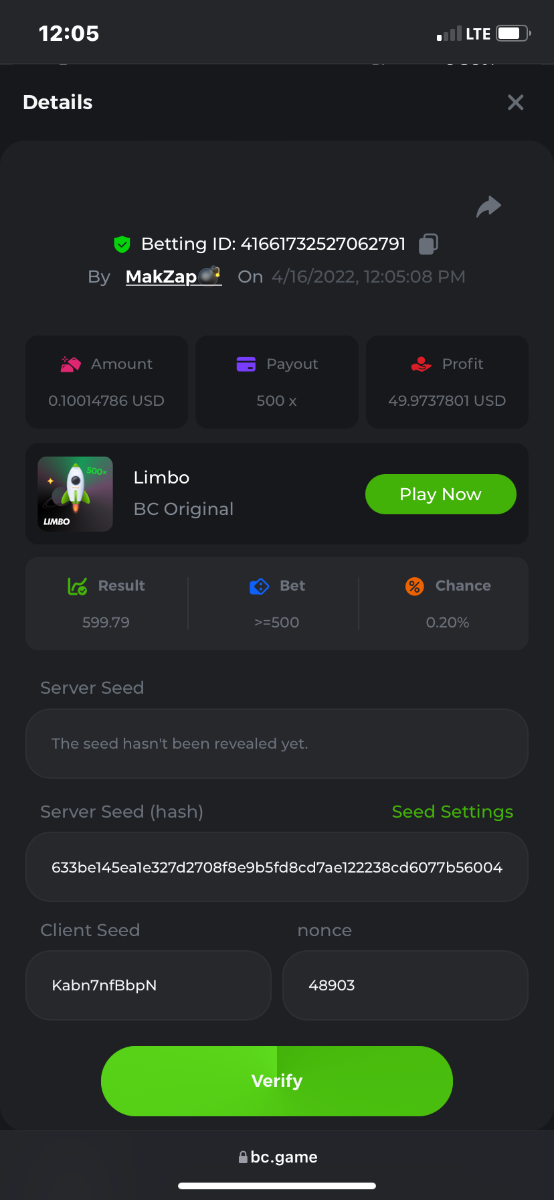554x1200 pixels.
Task: Click the unrevealed Server Seed field
Action: (277, 744)
